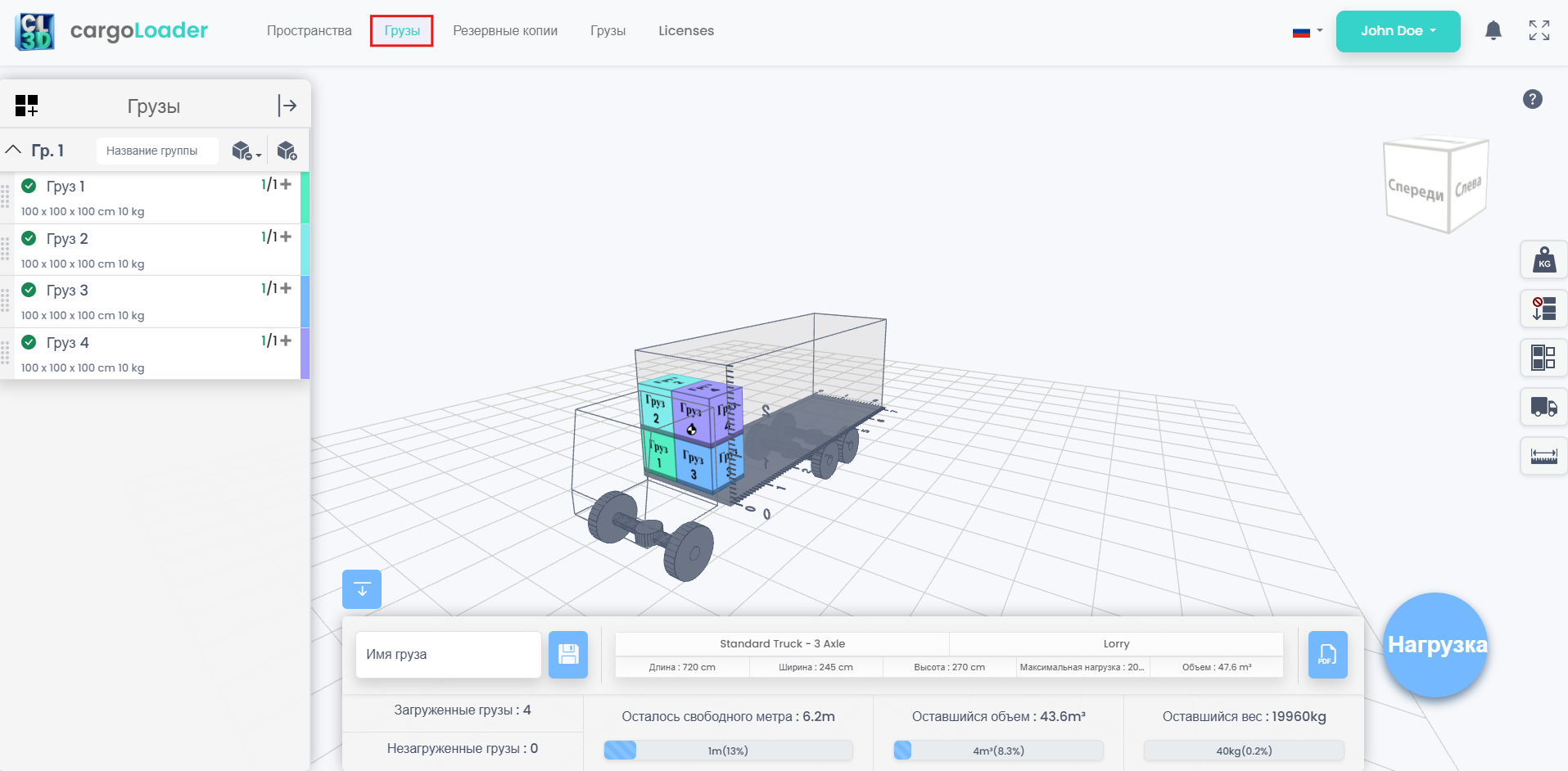The height and width of the screenshot is (771, 1568).
Task: Open the John Doe user menu
Action: point(1398,31)
